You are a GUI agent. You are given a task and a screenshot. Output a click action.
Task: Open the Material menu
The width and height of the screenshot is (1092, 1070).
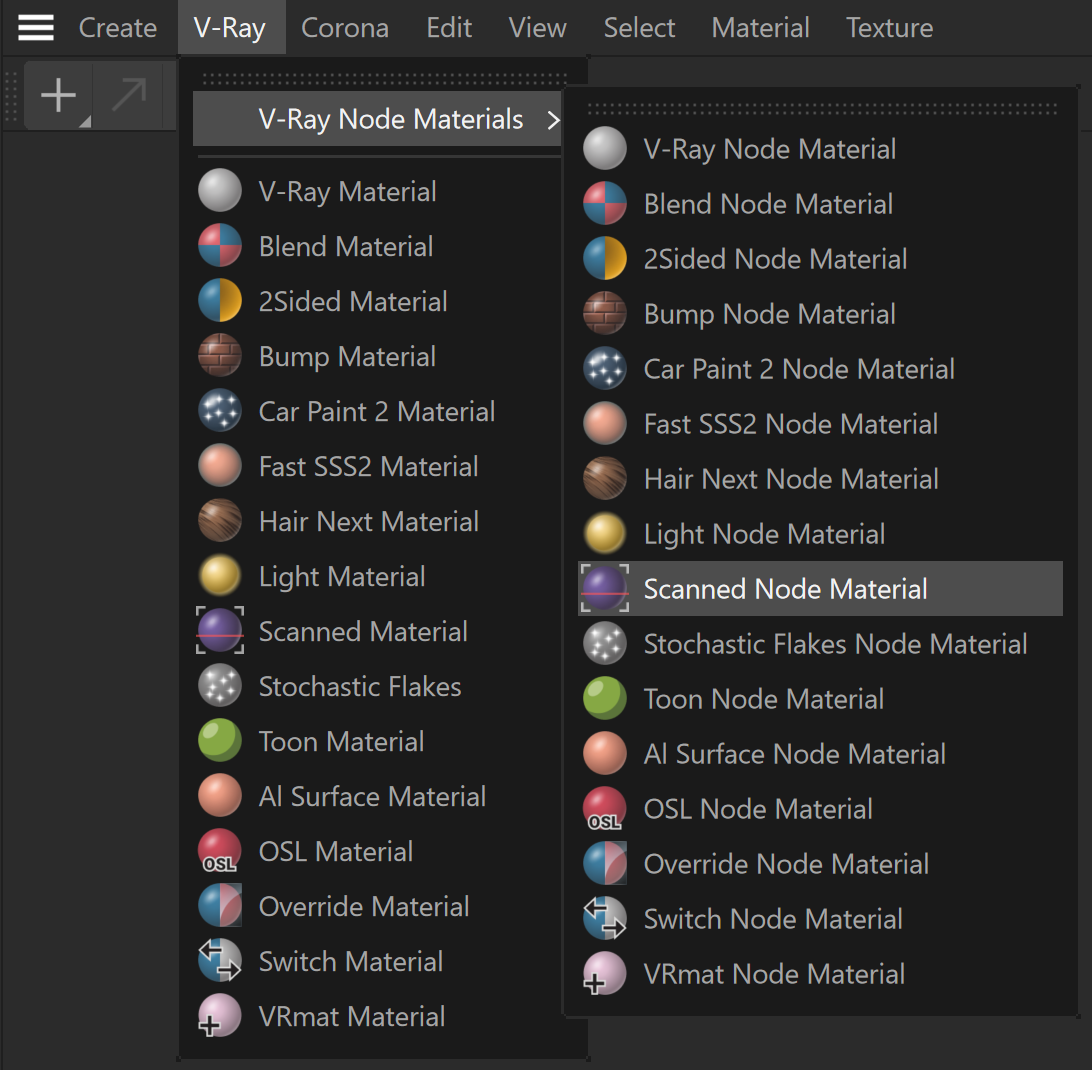tap(760, 28)
